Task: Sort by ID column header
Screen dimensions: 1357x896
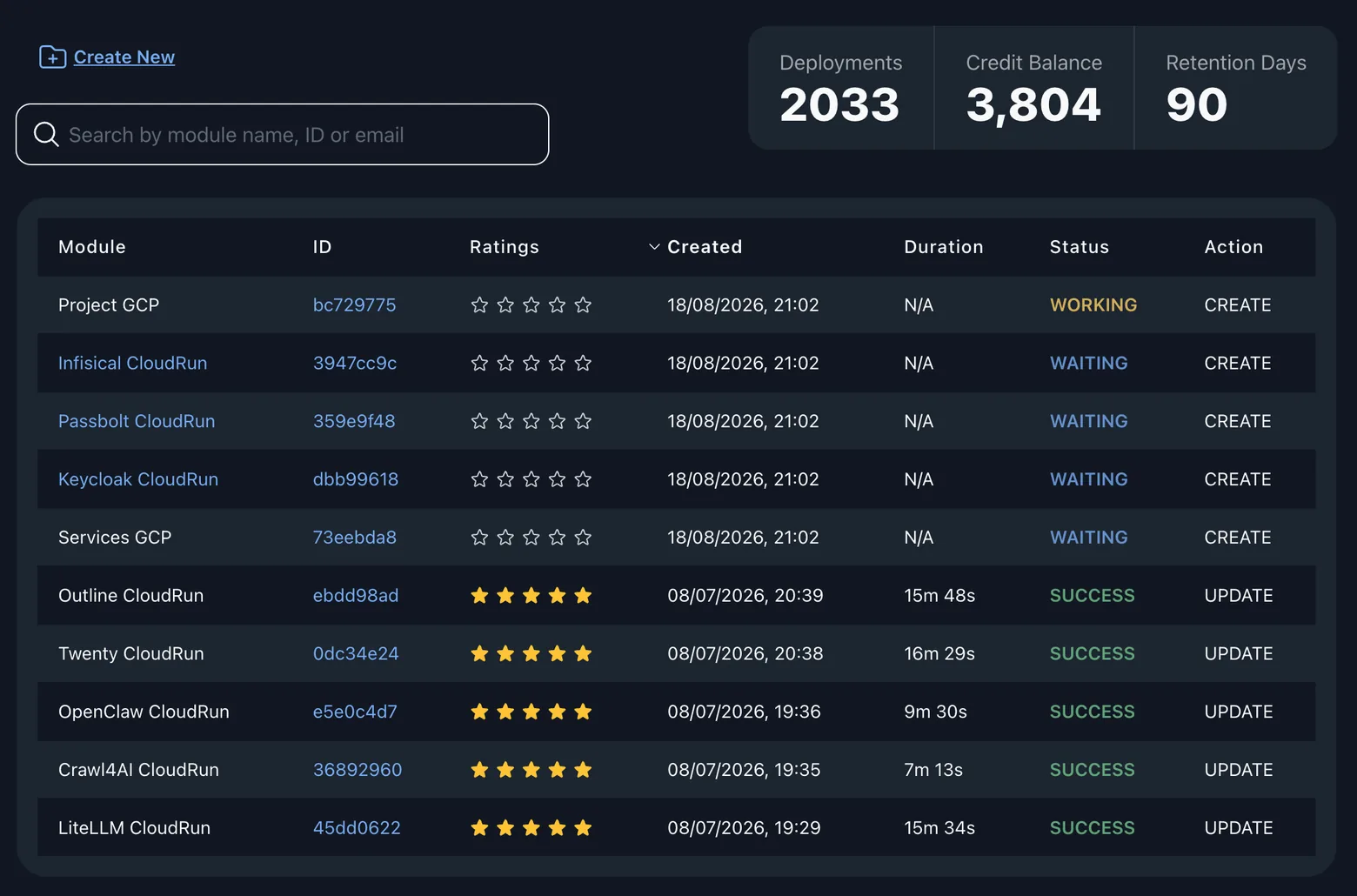Action: click(322, 247)
